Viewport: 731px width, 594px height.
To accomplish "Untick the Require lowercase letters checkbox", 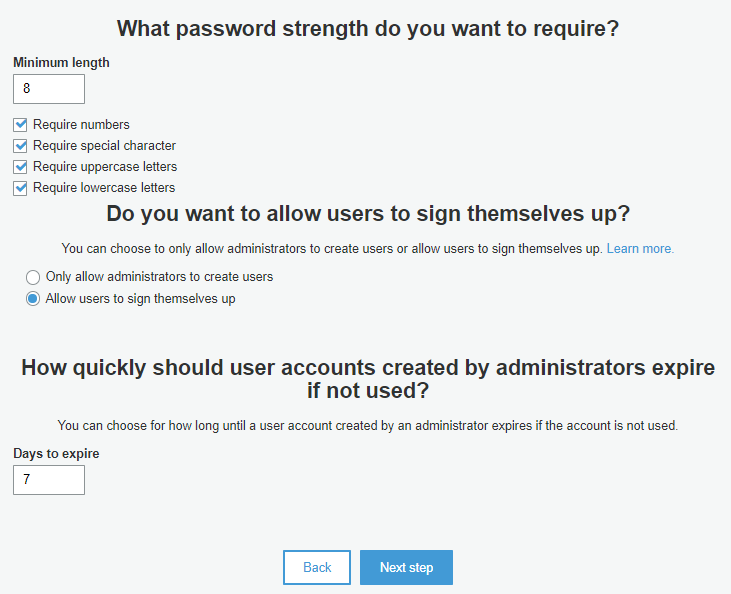I will 20,188.
